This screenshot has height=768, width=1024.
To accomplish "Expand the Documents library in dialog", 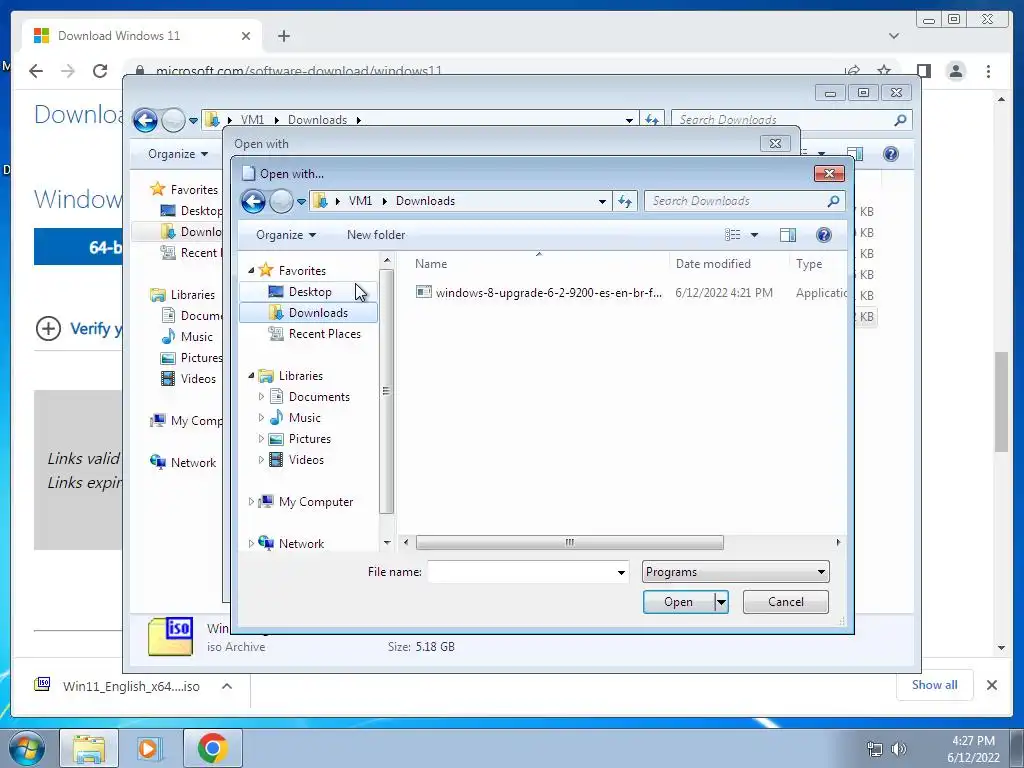I will [x=261, y=396].
